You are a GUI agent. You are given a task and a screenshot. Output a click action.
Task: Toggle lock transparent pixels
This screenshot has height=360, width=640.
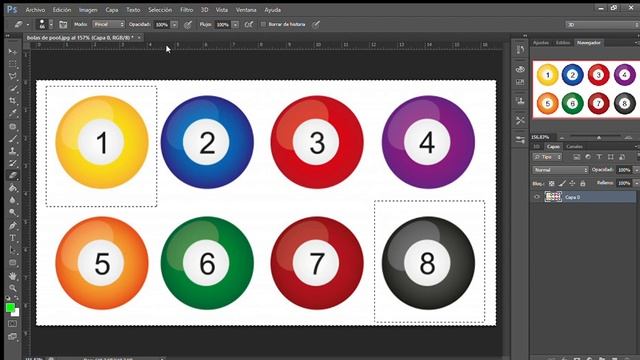pyautogui.click(x=551, y=184)
